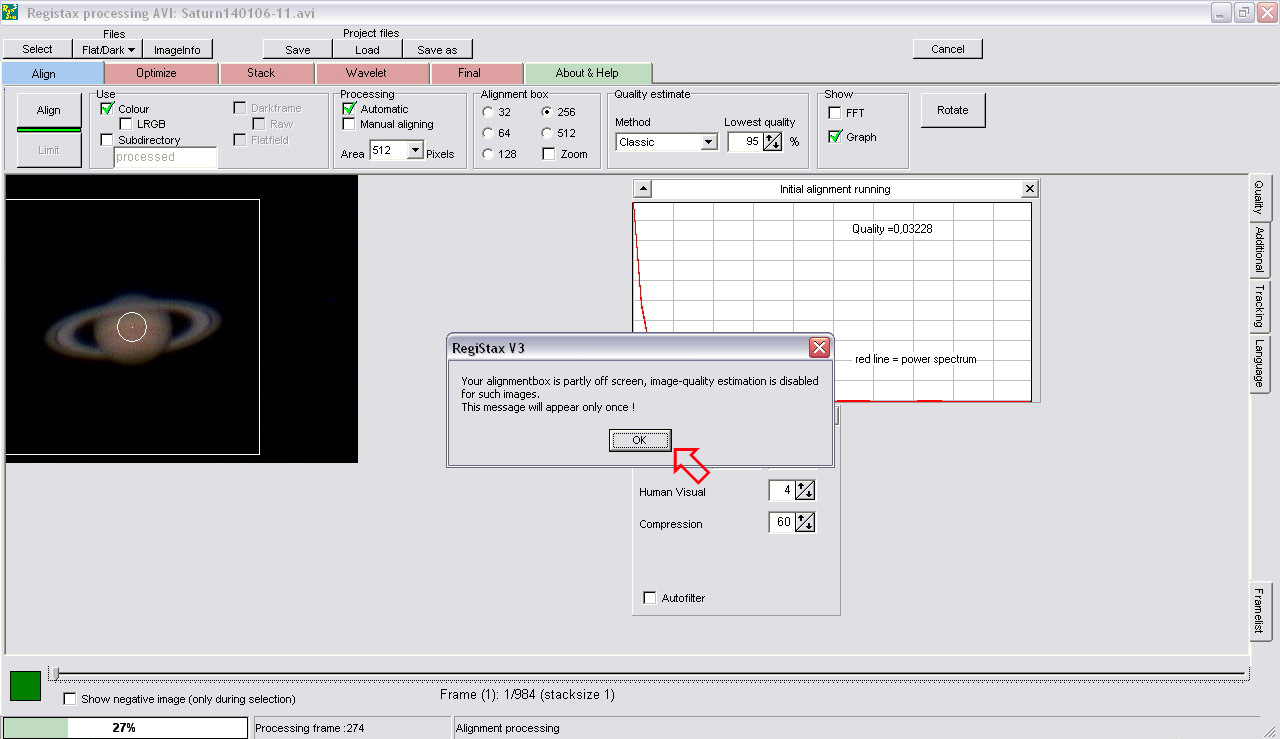This screenshot has width=1280, height=739.
Task: Click the subdirectory name field 'processed'
Action: pos(165,157)
